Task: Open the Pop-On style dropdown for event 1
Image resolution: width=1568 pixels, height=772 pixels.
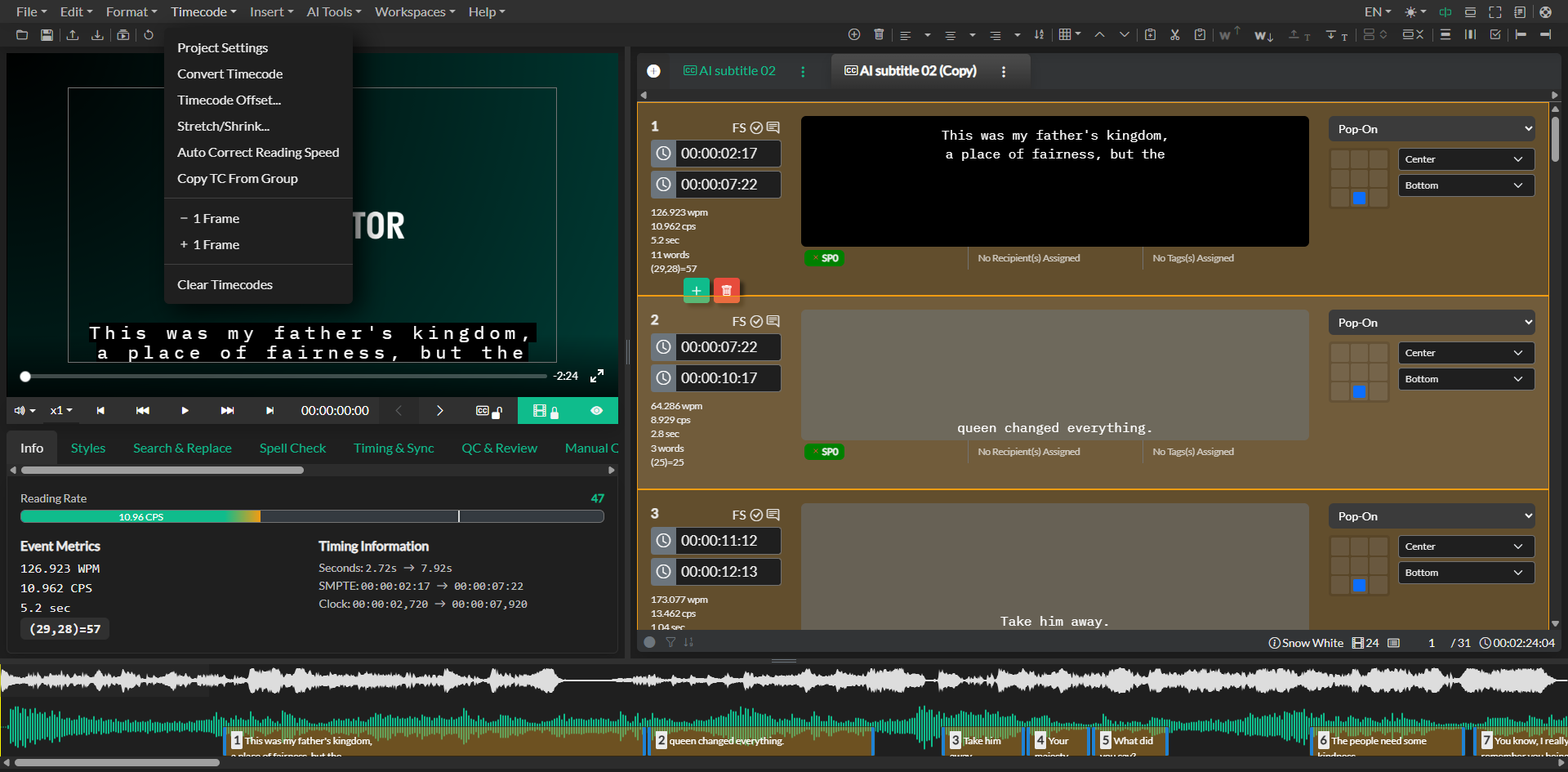Action: [x=1432, y=129]
